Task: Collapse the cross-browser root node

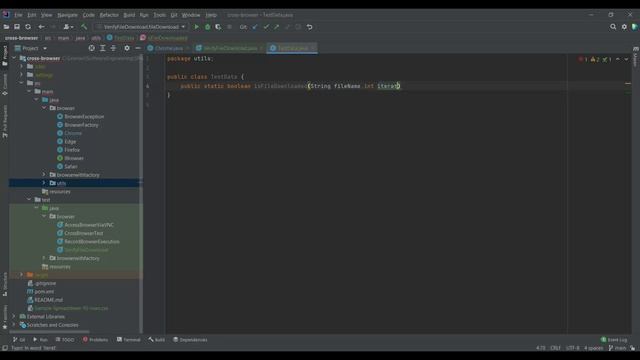Action: click(x=14, y=58)
